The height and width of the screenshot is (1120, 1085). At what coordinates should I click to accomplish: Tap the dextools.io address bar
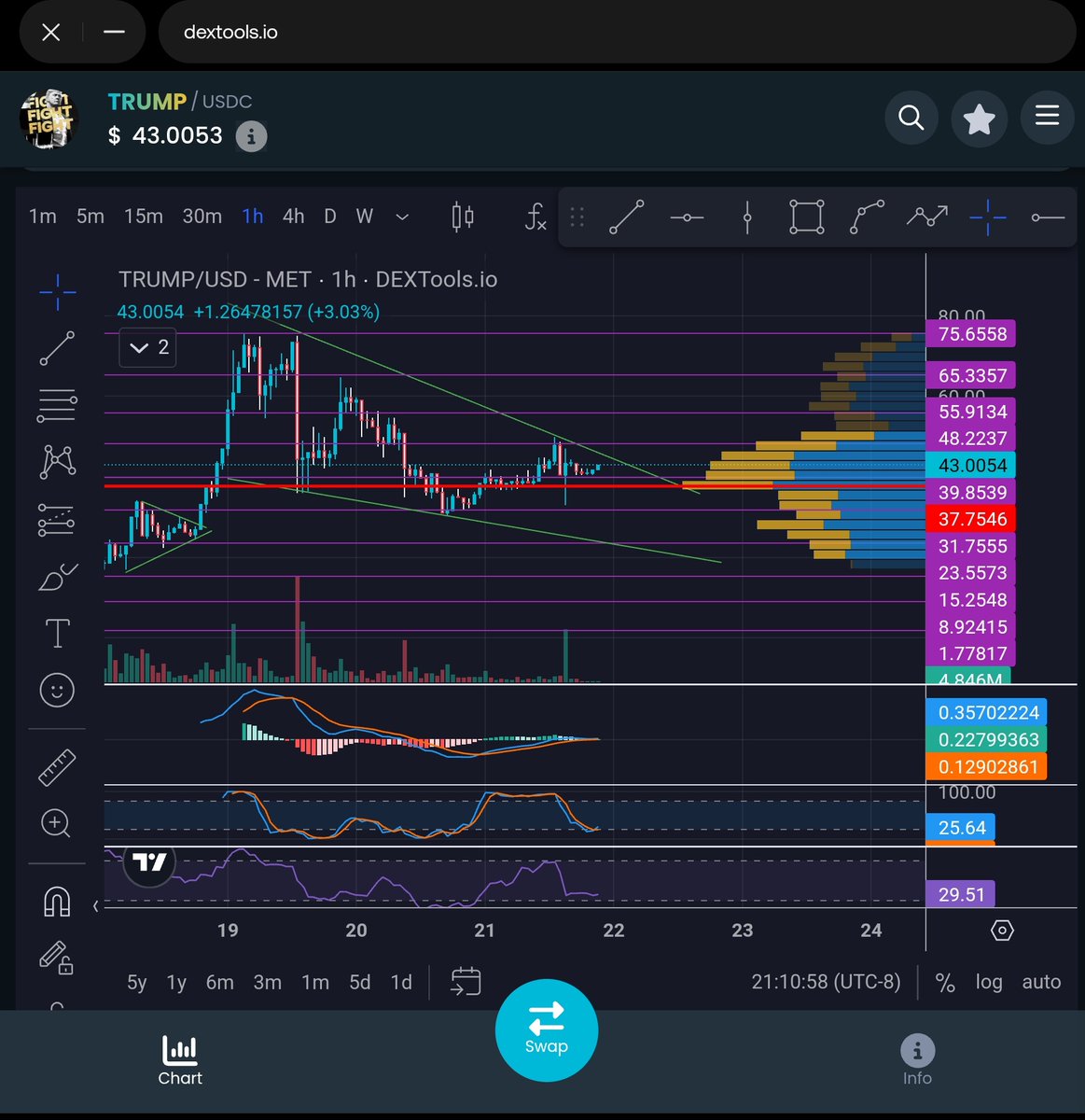click(617, 32)
